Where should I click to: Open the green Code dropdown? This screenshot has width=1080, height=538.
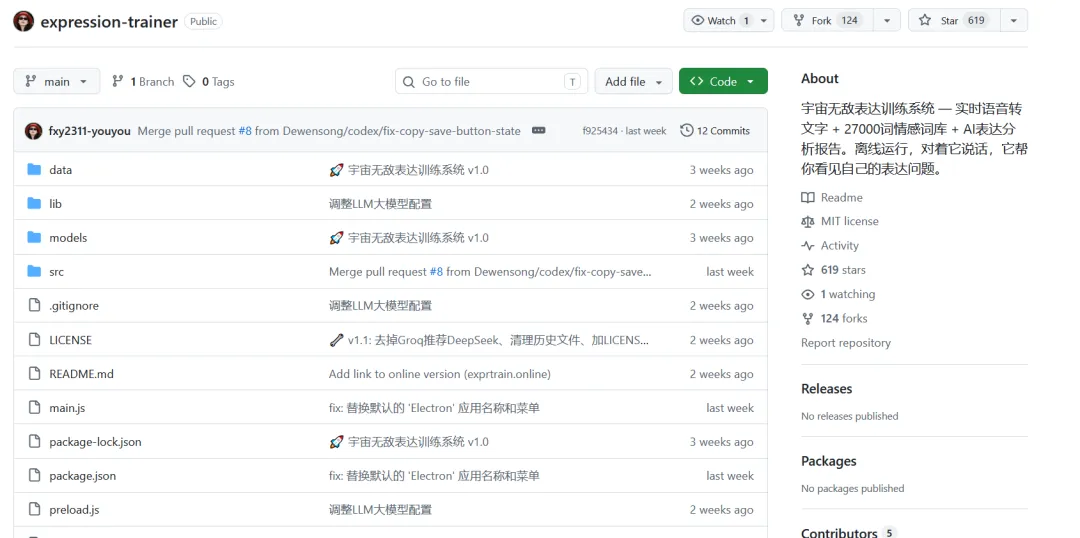coord(723,81)
